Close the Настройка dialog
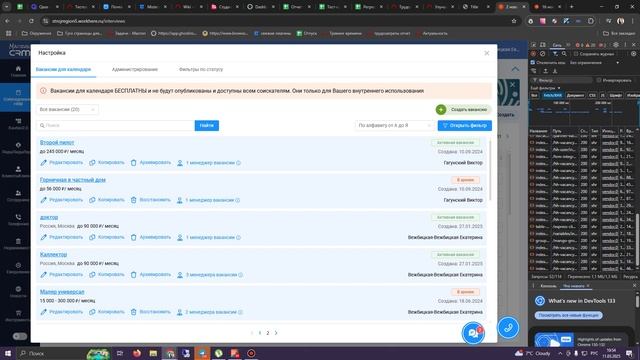This screenshot has height=360, width=640. pyautogui.click(x=487, y=53)
